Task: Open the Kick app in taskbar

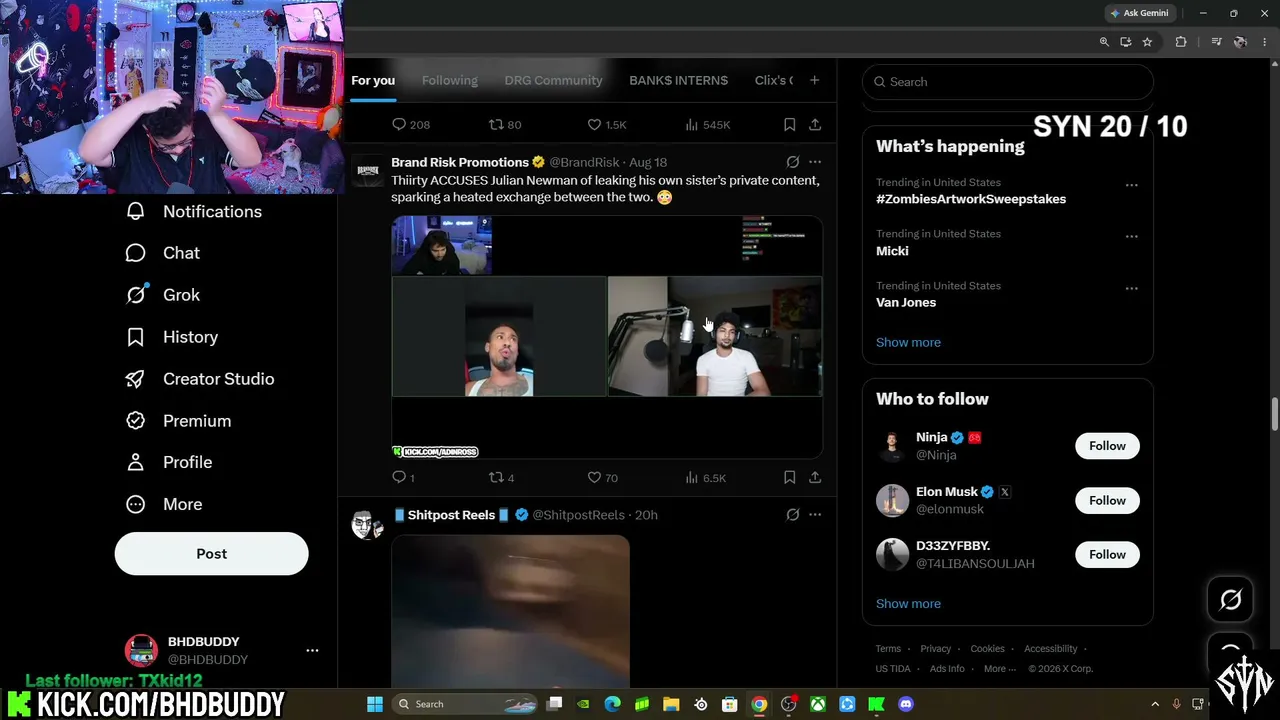Action: [877, 704]
